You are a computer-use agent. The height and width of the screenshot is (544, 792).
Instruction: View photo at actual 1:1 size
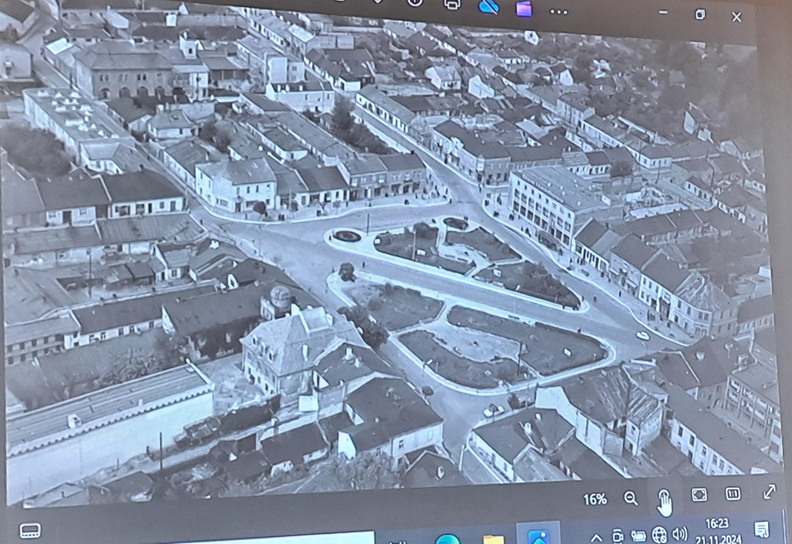[733, 493]
